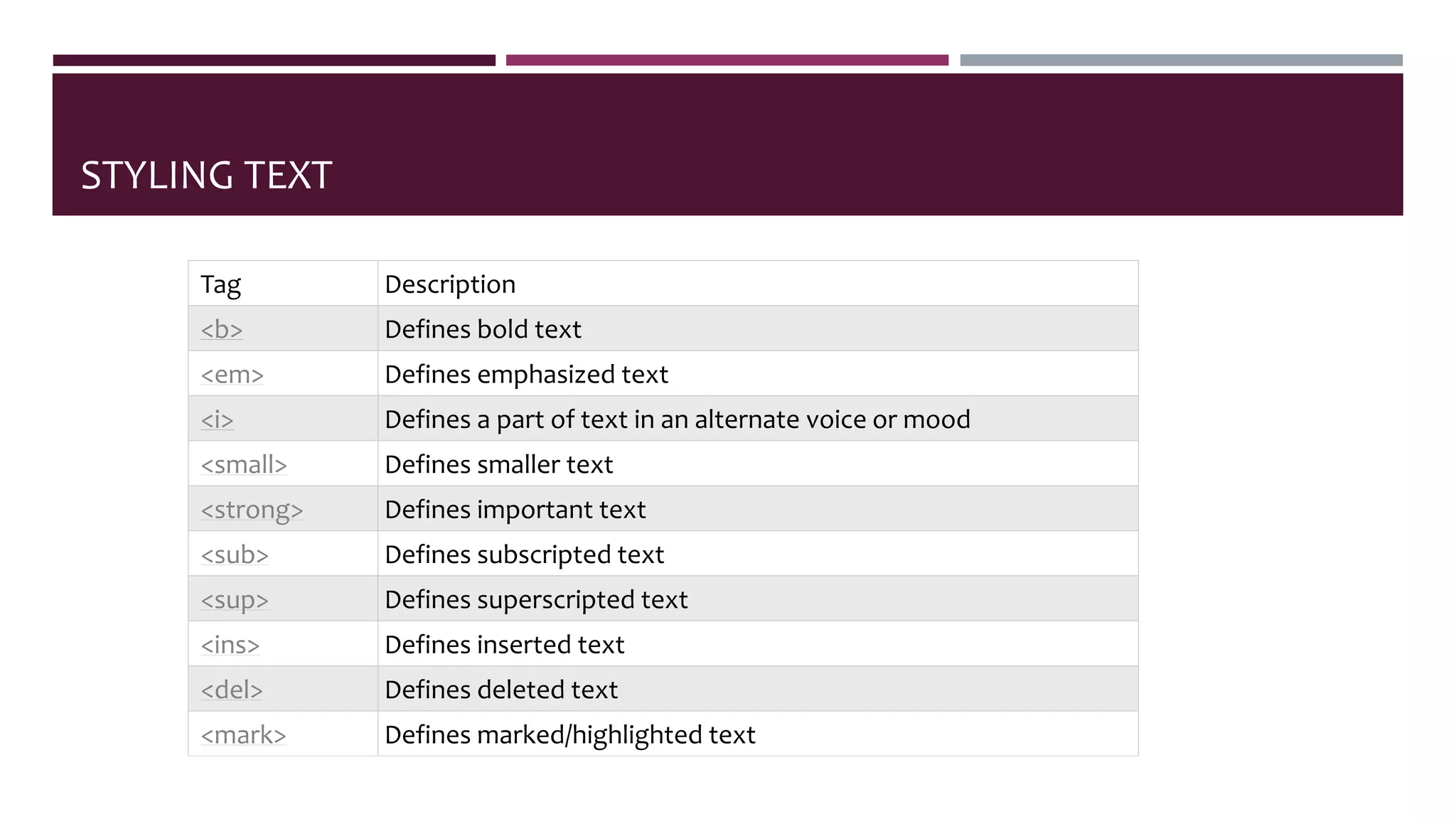1456x819 pixels.
Task: Click the gray bar above the title
Action: click(x=1181, y=60)
